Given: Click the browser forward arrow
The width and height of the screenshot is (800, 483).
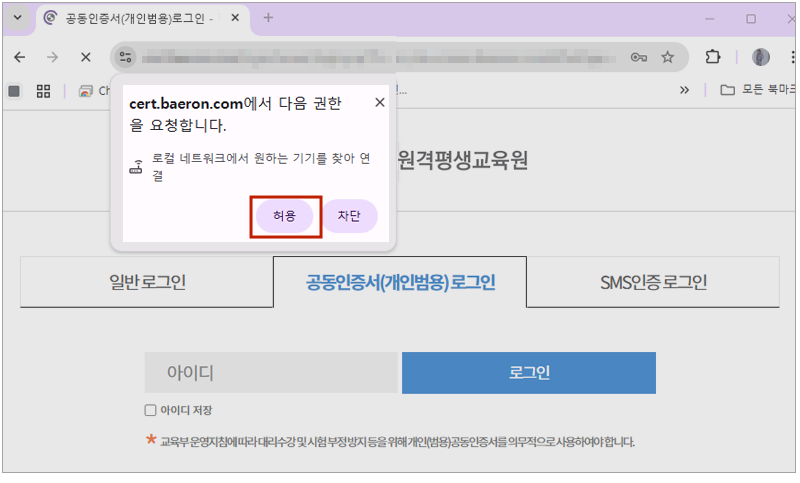Looking at the screenshot, I should point(53,57).
